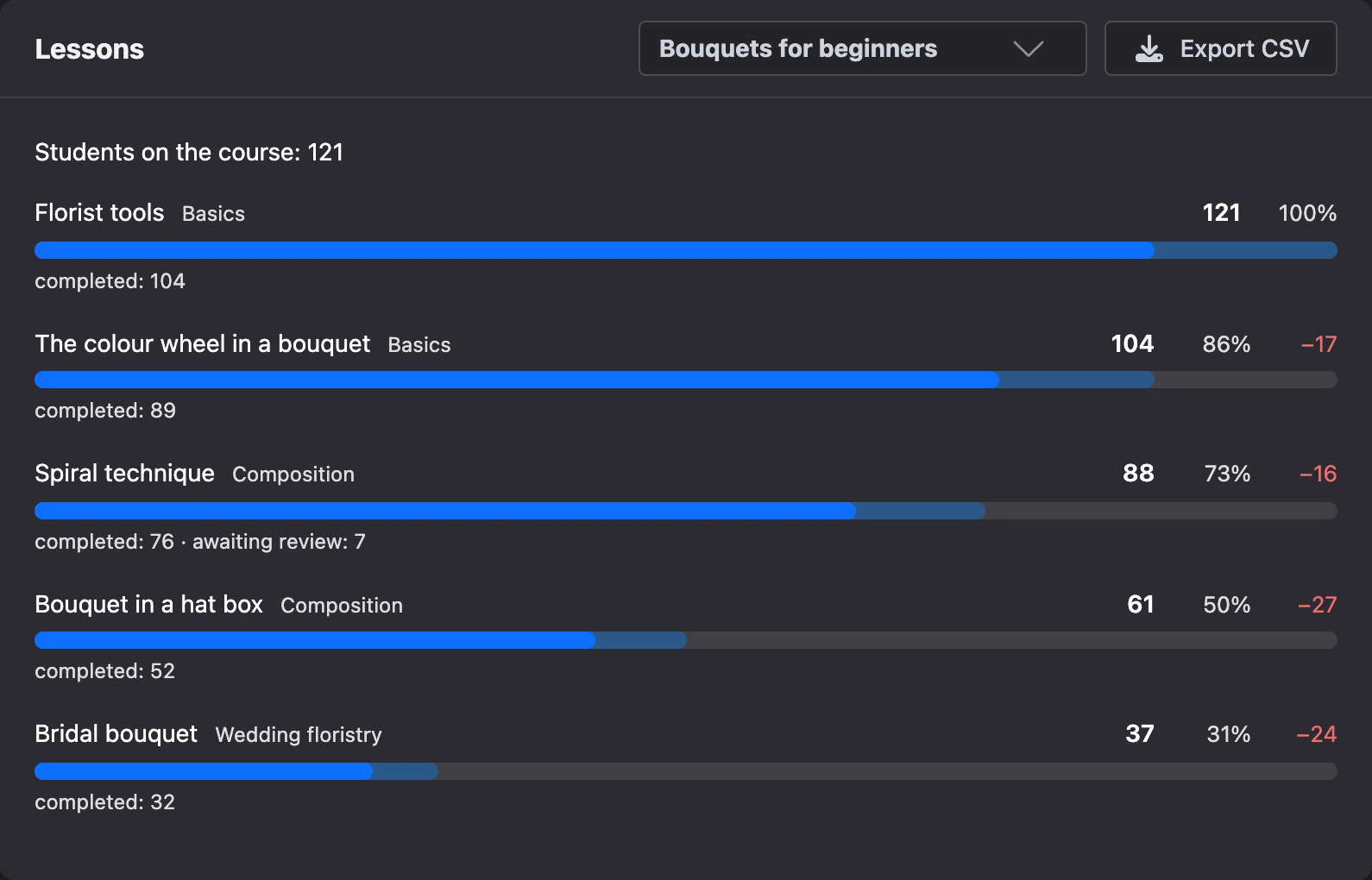Viewport: 1372px width, 880px height.
Task: Click the Composition tag beside Spiral technique
Action: [x=293, y=474]
